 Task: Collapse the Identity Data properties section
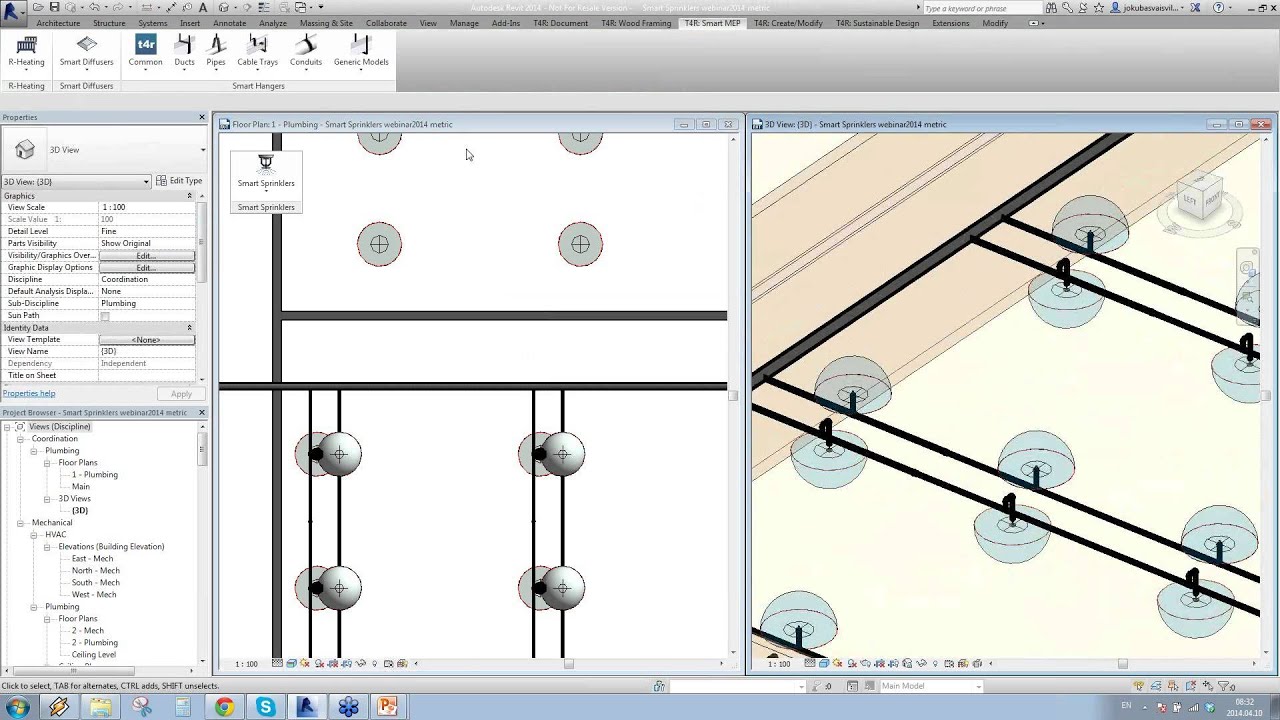[189, 328]
